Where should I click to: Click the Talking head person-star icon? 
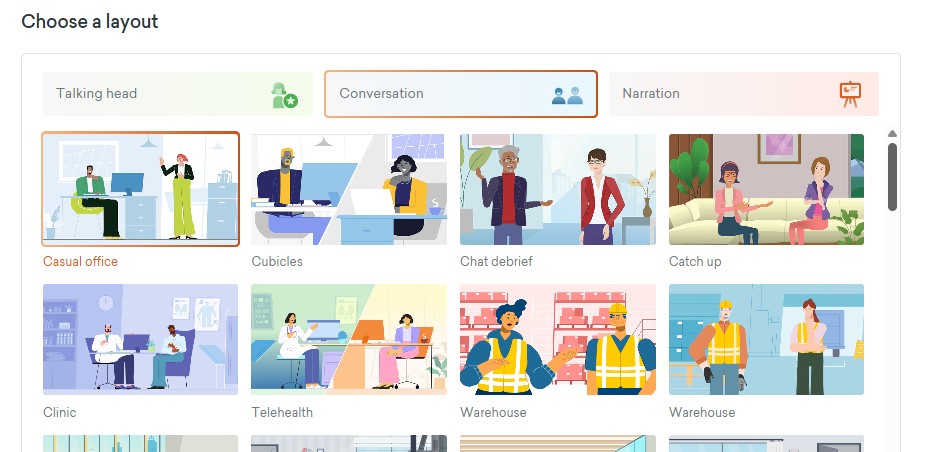tap(285, 95)
